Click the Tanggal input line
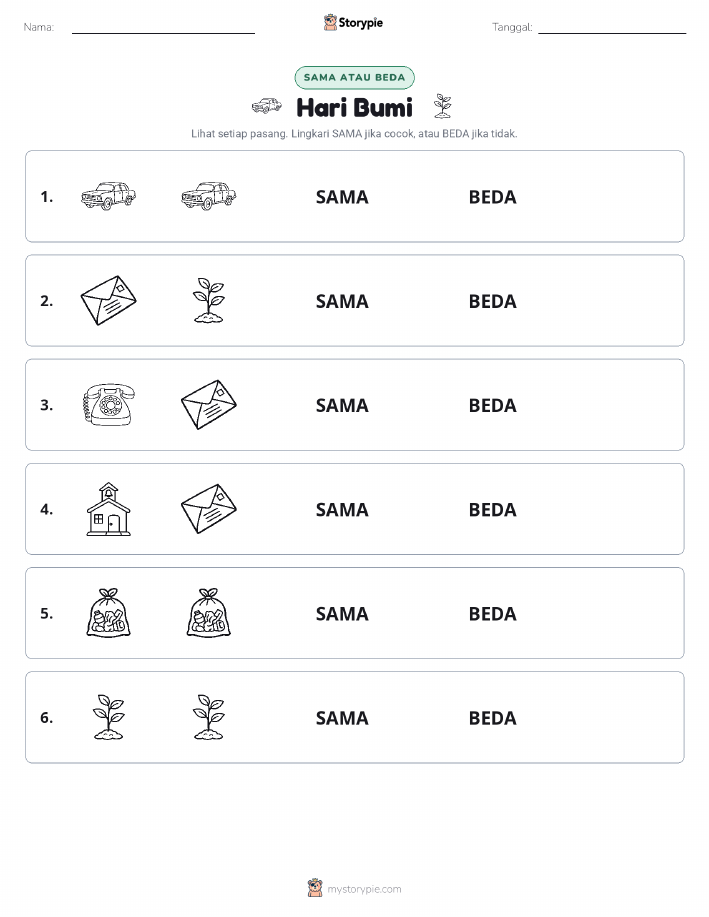 click(612, 28)
